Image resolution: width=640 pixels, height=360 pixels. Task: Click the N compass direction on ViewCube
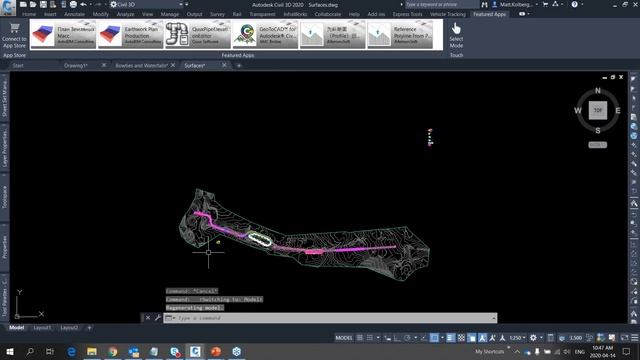[x=598, y=91]
